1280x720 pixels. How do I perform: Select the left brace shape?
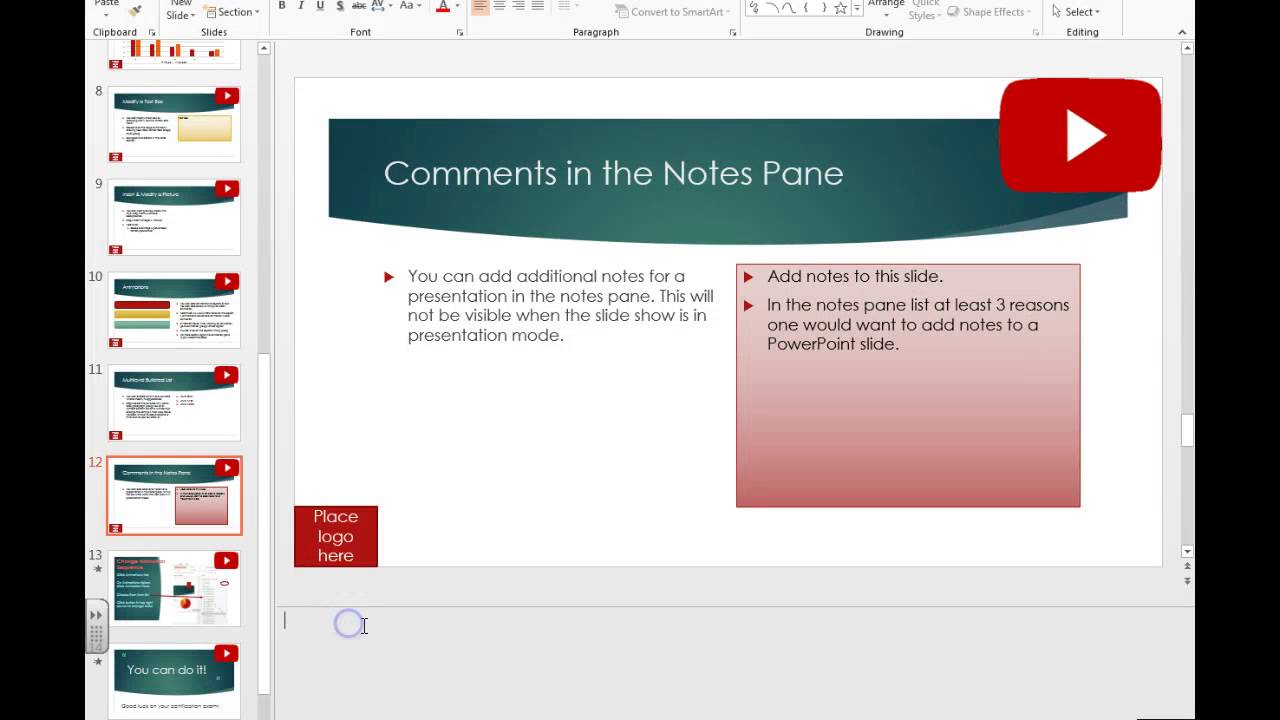coord(806,8)
